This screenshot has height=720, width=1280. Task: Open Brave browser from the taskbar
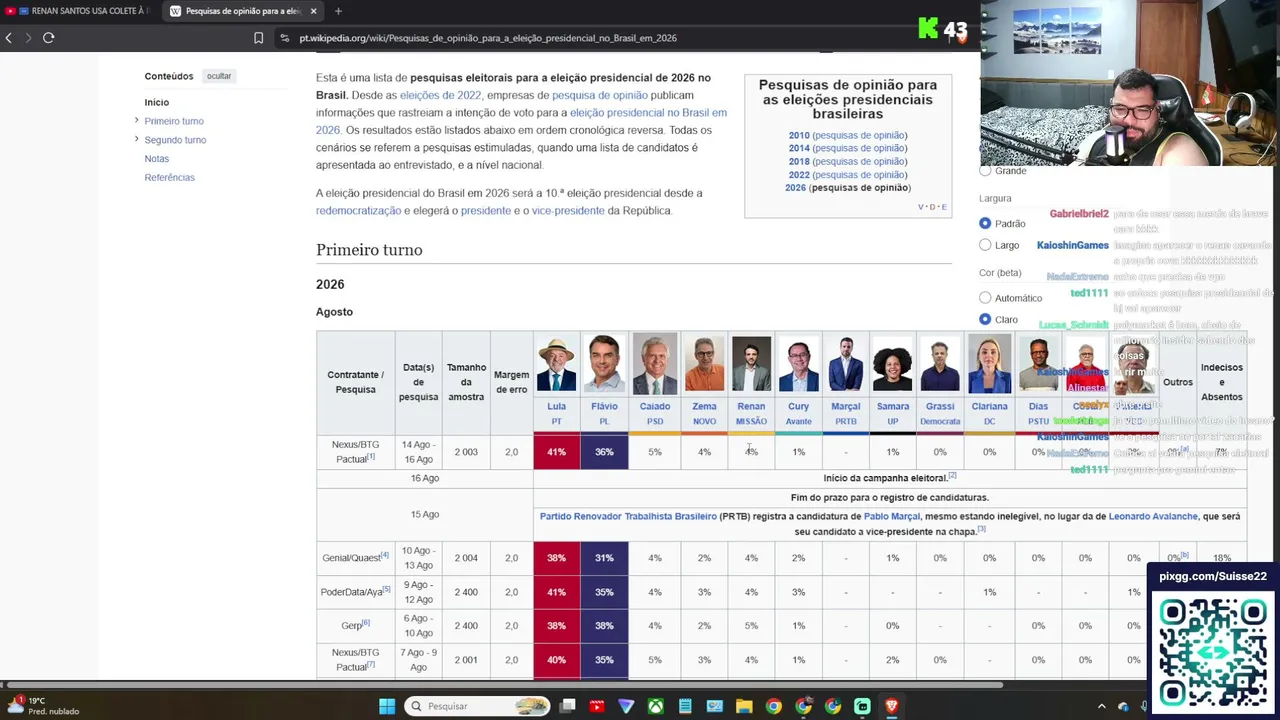892,706
